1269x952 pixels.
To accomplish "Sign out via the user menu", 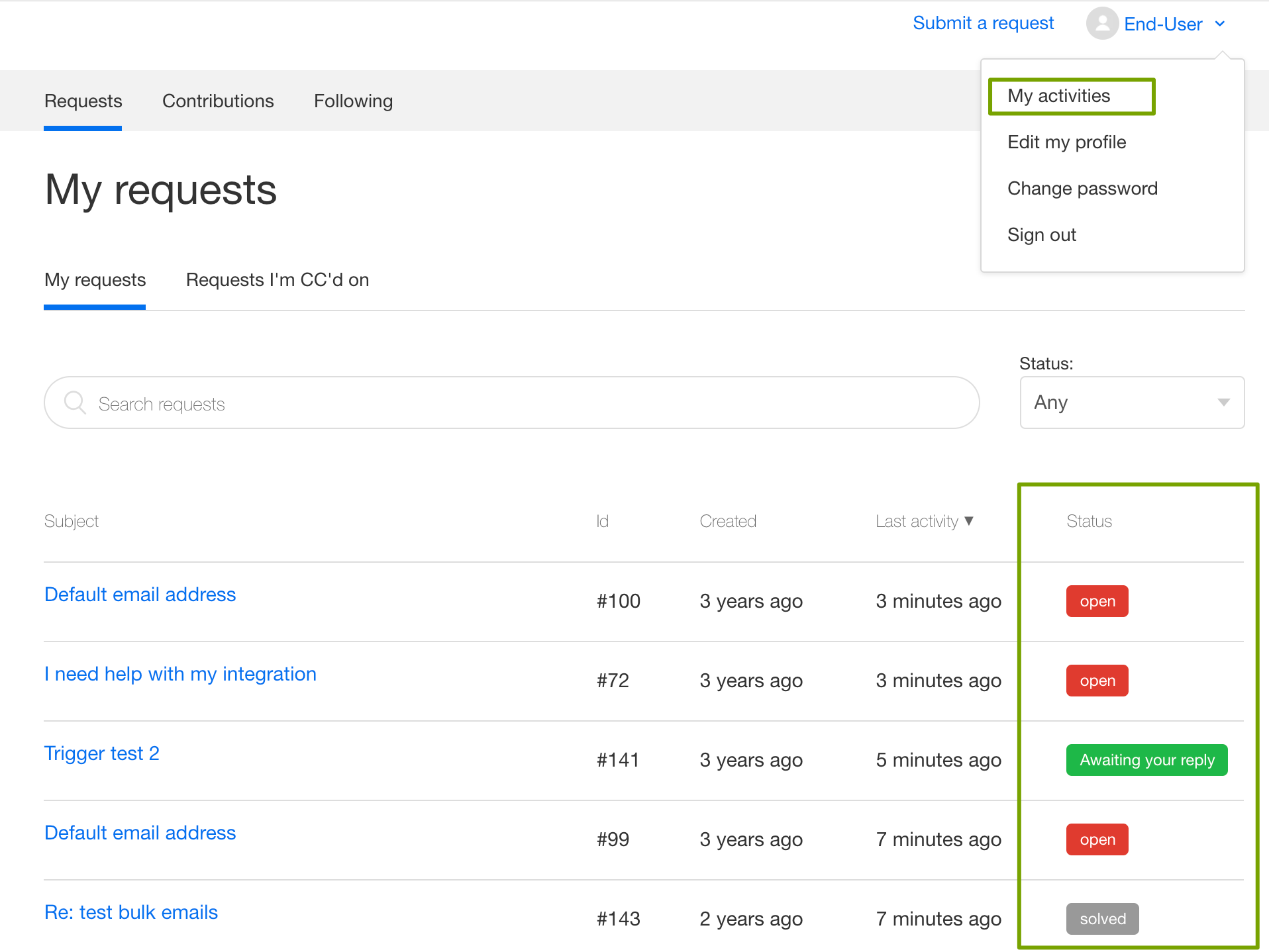I will [x=1041, y=235].
